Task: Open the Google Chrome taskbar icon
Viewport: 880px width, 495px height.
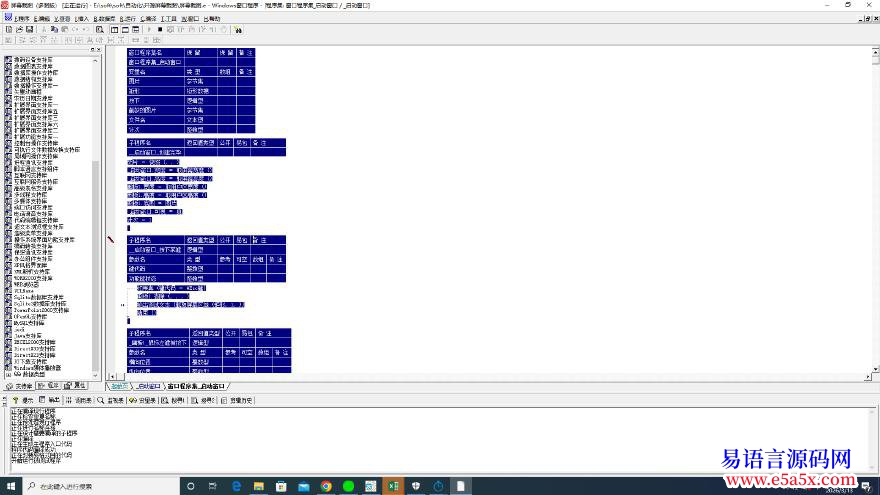Action: pos(326,486)
